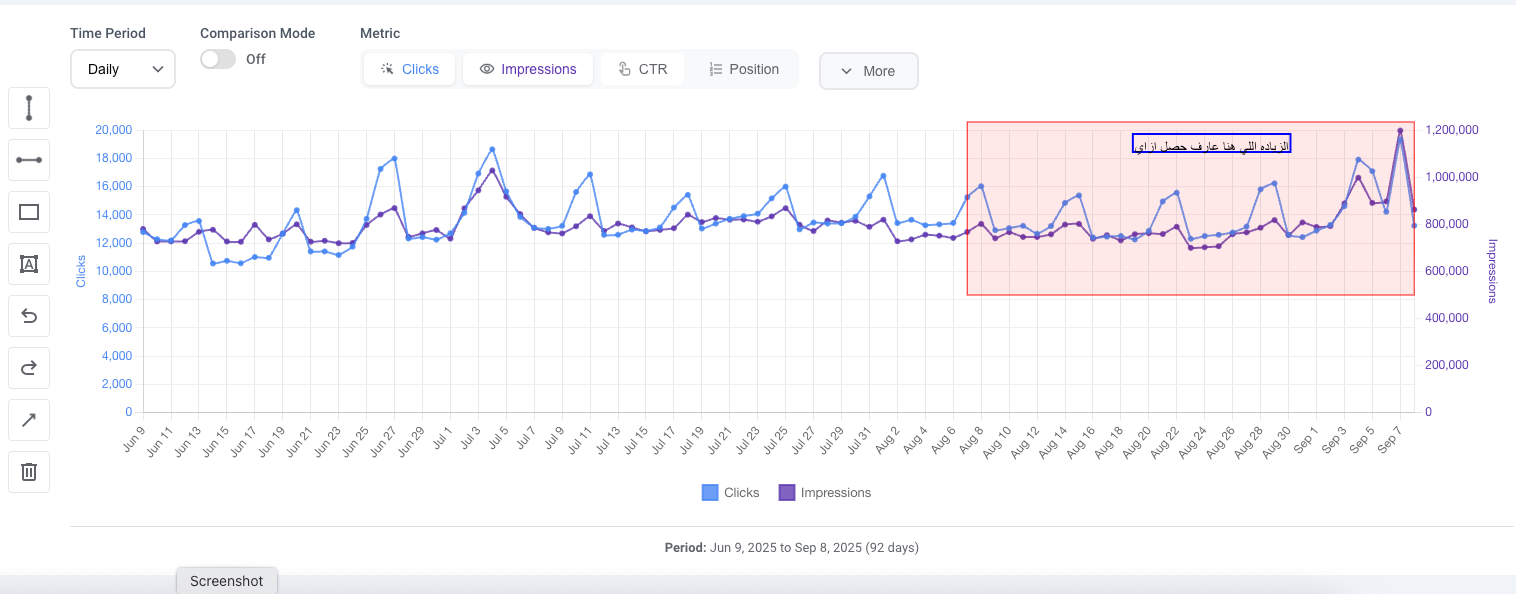
Task: Click the trash delete icon
Action: (29, 472)
